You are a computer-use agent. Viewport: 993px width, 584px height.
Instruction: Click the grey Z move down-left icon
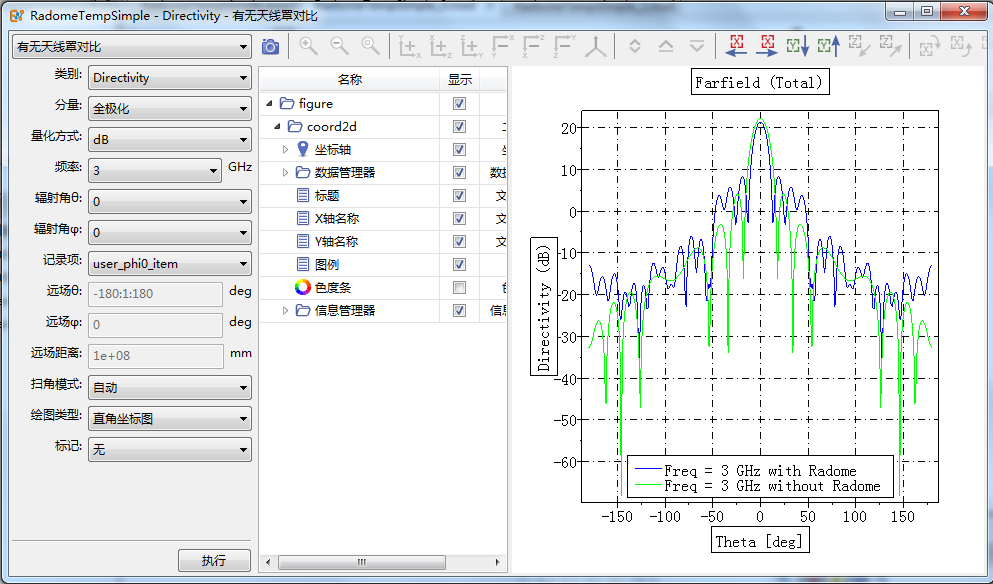[x=859, y=46]
